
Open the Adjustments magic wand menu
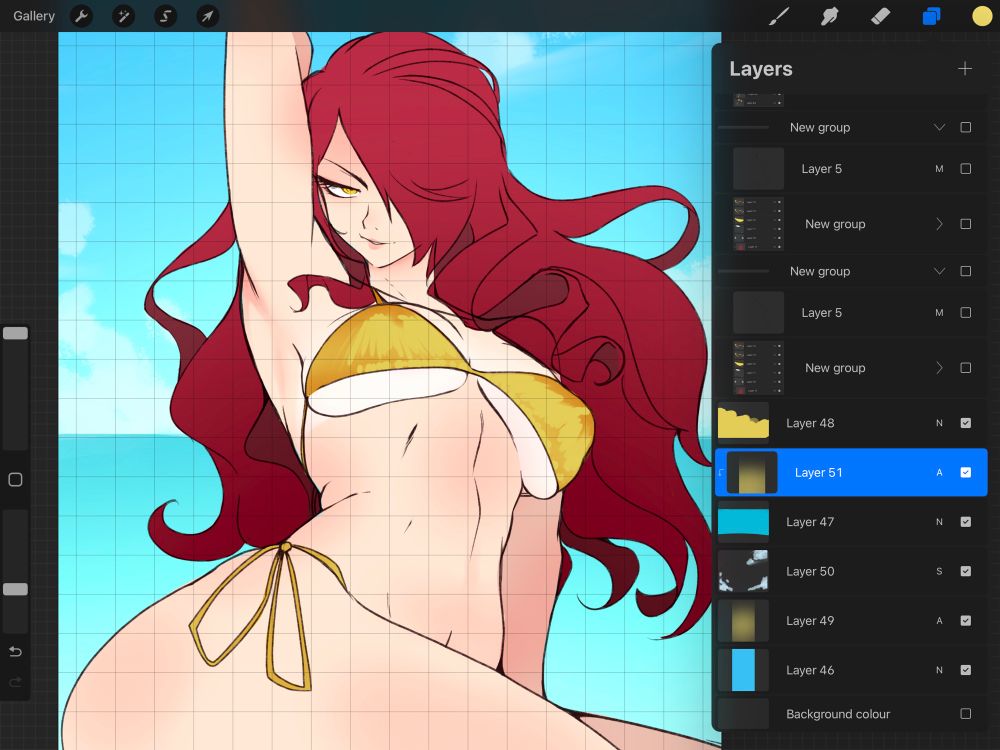123,16
